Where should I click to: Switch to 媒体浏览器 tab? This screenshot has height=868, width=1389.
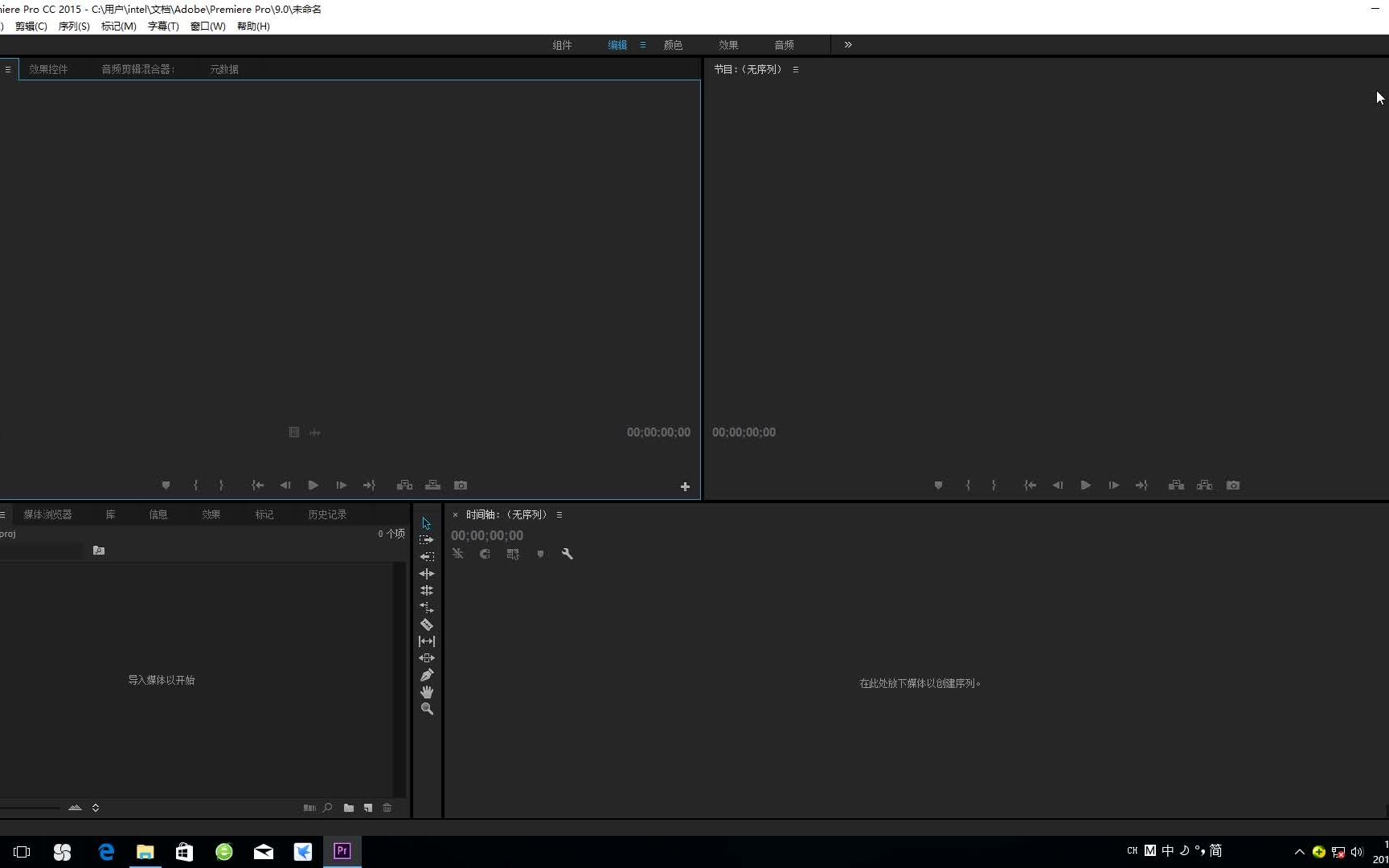point(47,514)
